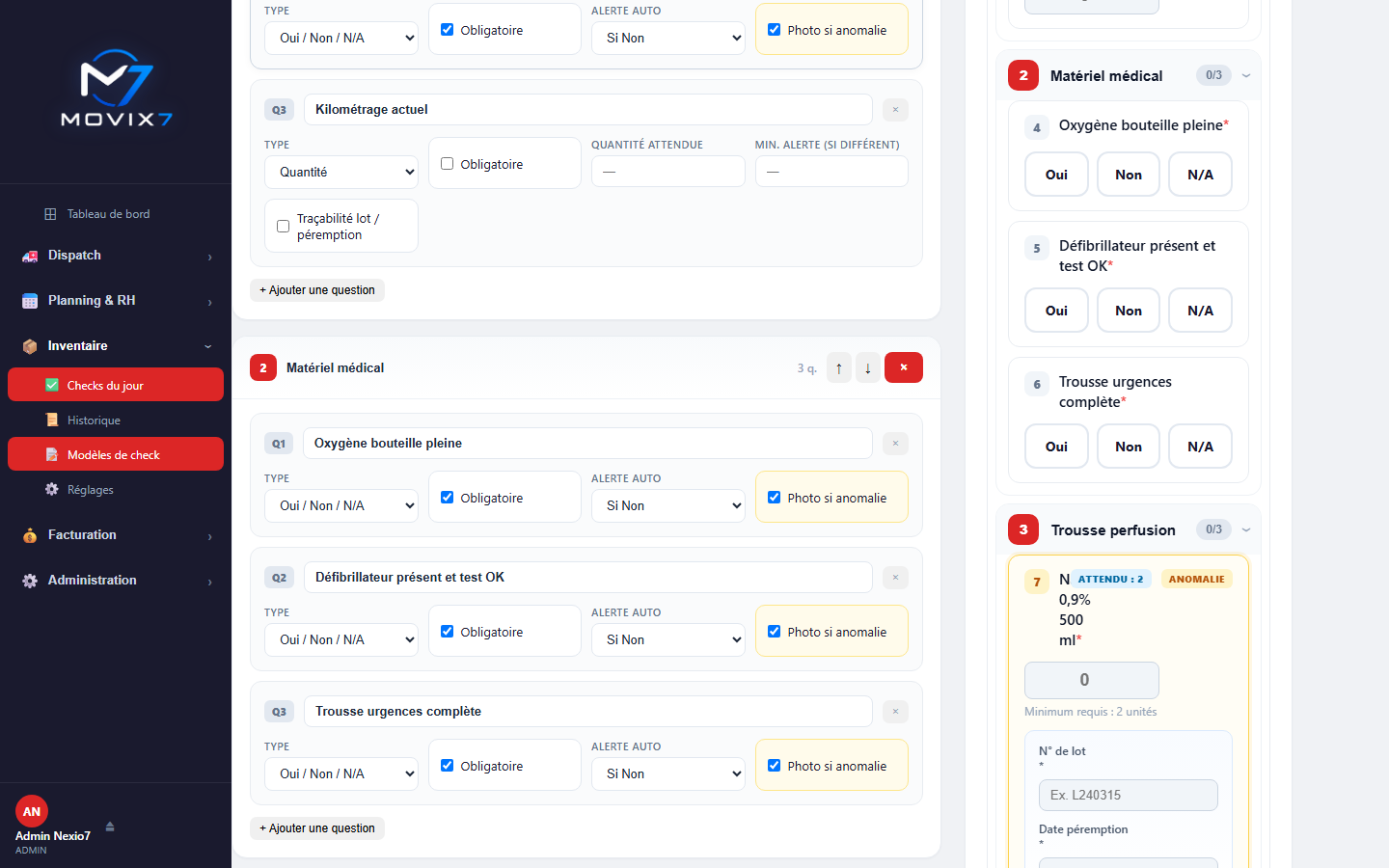Click the Dispatch ambulance icon

(30, 256)
